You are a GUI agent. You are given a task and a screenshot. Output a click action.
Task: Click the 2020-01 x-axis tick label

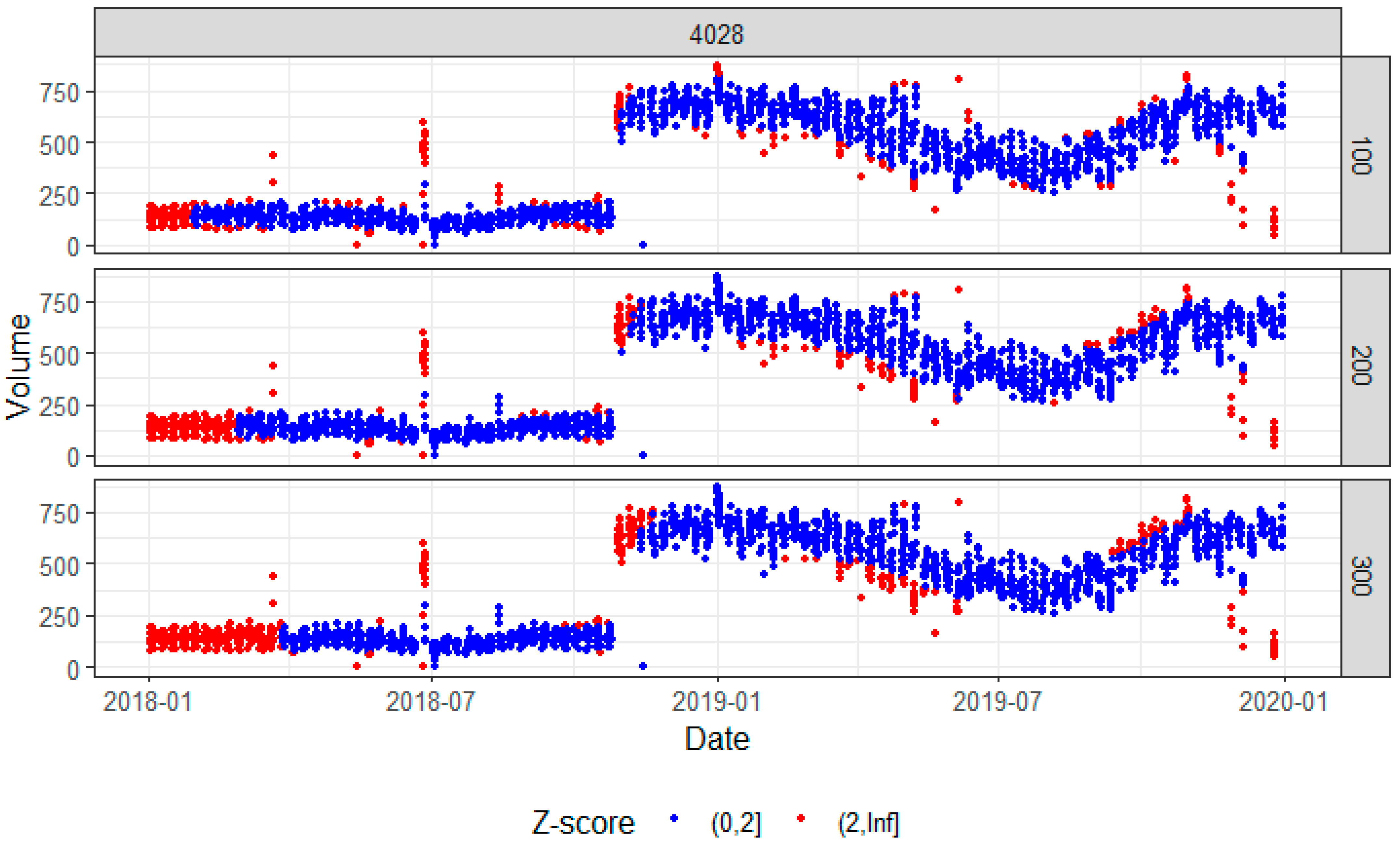coord(1283,702)
